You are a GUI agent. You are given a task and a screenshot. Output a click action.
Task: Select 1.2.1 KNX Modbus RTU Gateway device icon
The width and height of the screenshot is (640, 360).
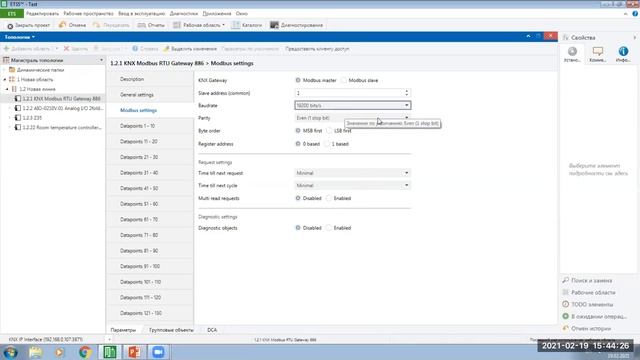(x=18, y=99)
